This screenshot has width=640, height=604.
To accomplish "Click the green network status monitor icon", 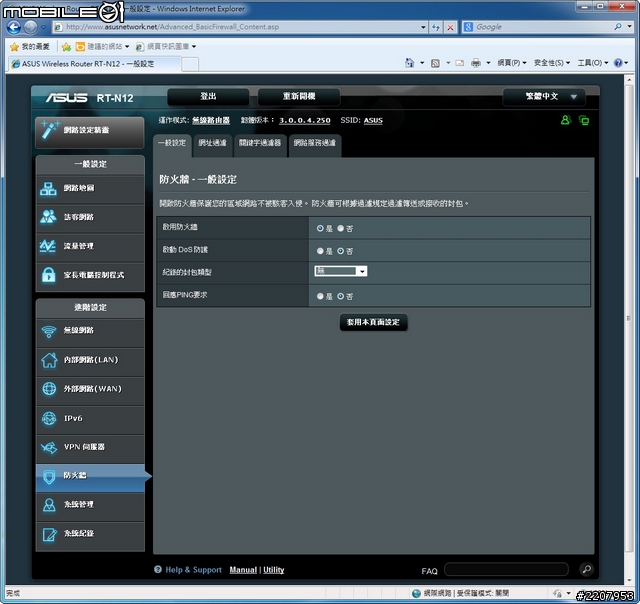I will point(584,121).
